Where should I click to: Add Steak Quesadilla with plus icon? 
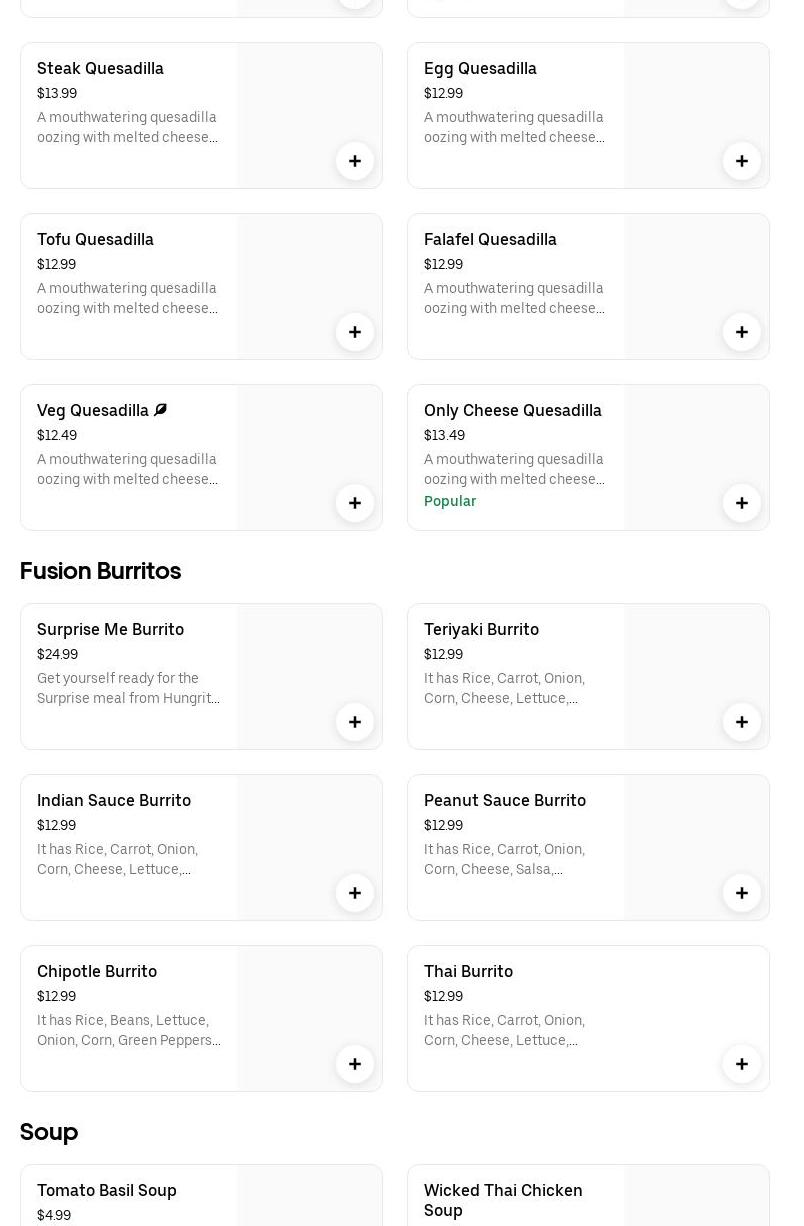[355, 161]
